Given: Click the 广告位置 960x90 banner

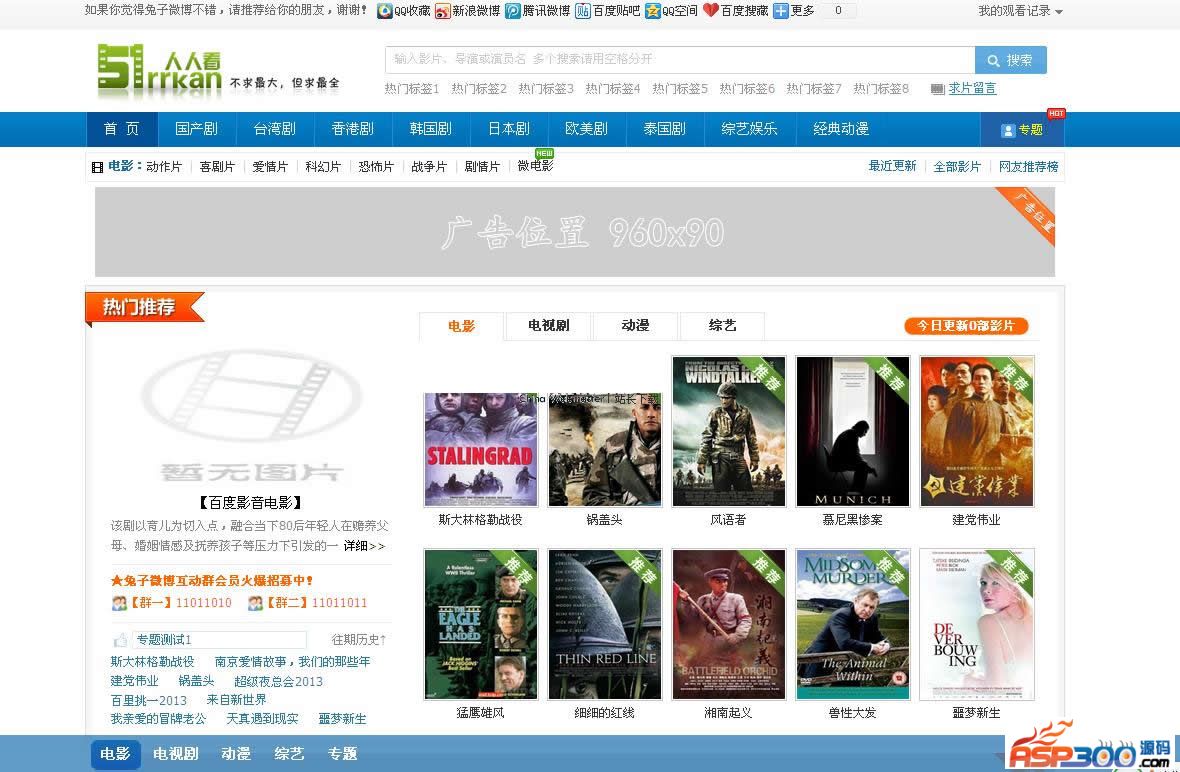Looking at the screenshot, I should tap(575, 232).
